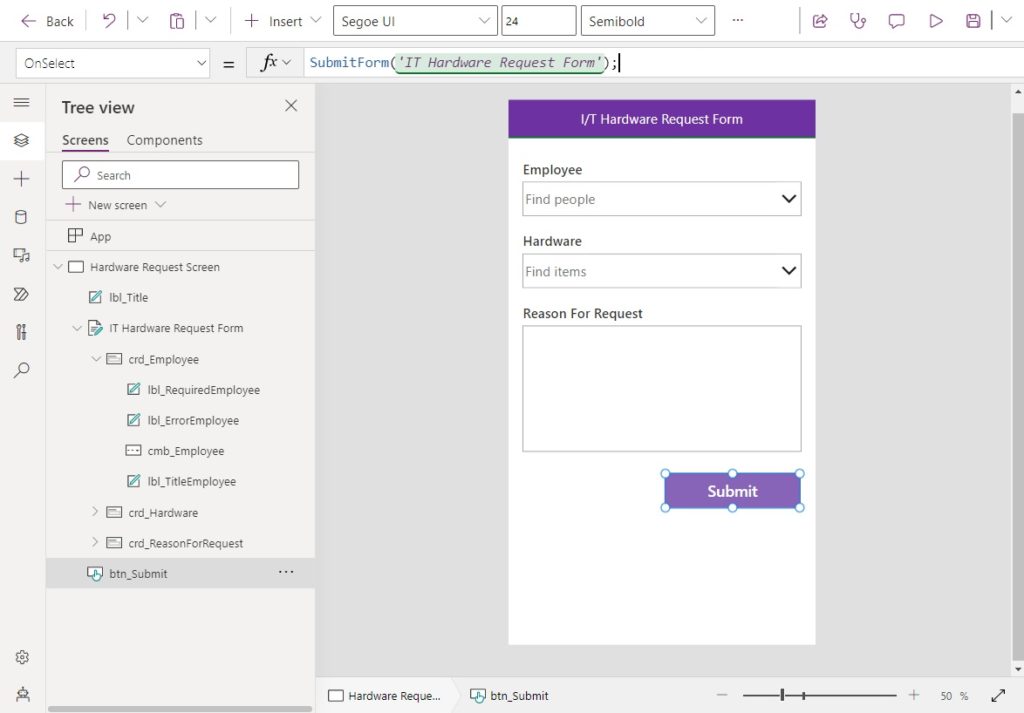This screenshot has height=713, width=1024.
Task: Click the Back button
Action: point(46,20)
